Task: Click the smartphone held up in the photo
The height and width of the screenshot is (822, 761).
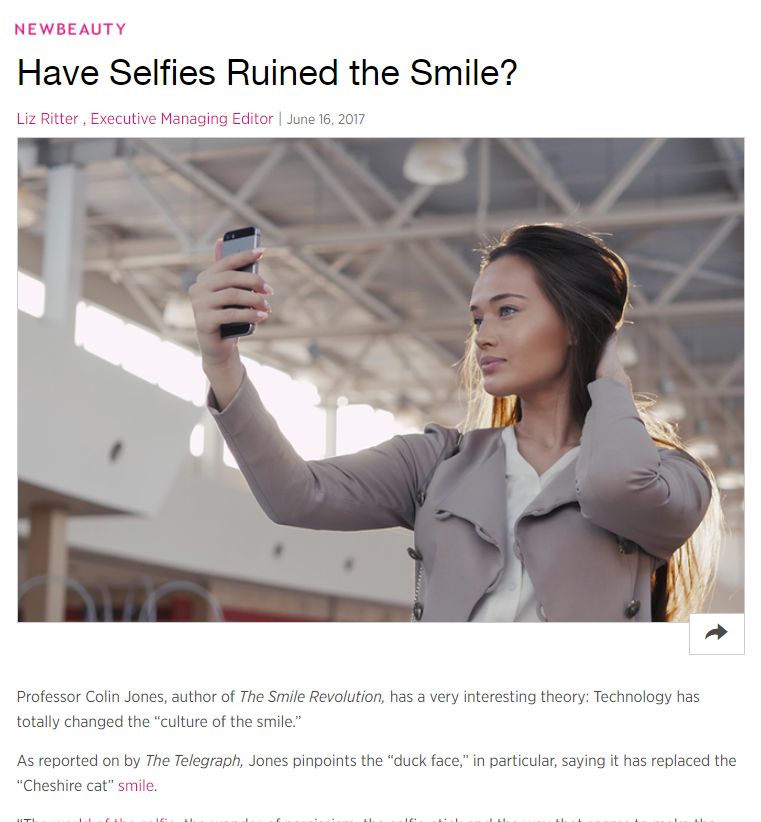Action: pos(240,281)
